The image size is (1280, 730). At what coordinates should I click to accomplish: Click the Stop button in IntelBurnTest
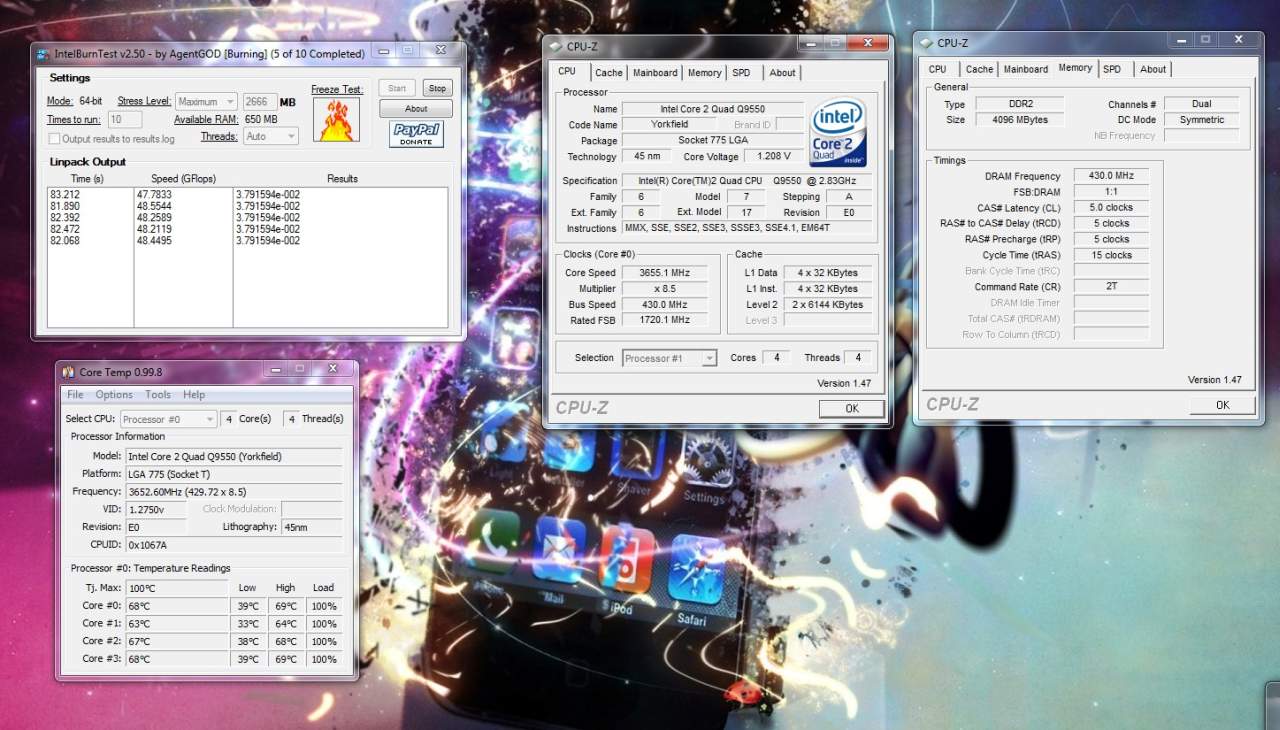(437, 89)
